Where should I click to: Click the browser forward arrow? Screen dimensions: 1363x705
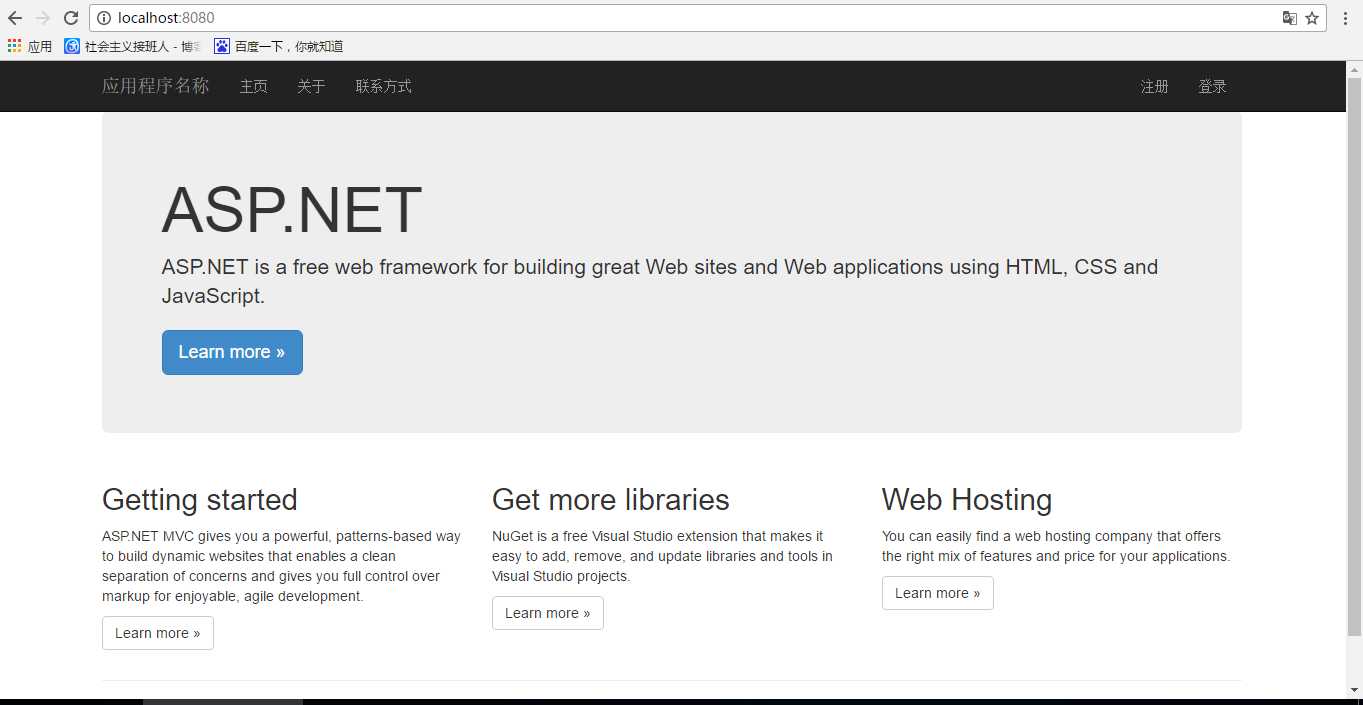43,18
